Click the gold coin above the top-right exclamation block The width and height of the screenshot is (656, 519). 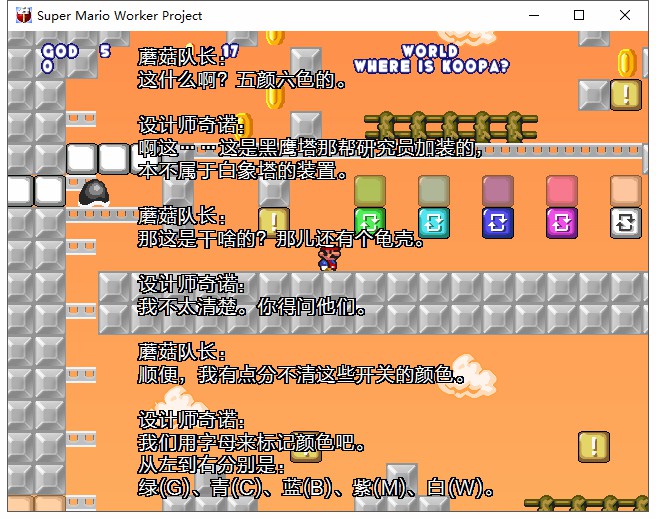point(626,63)
